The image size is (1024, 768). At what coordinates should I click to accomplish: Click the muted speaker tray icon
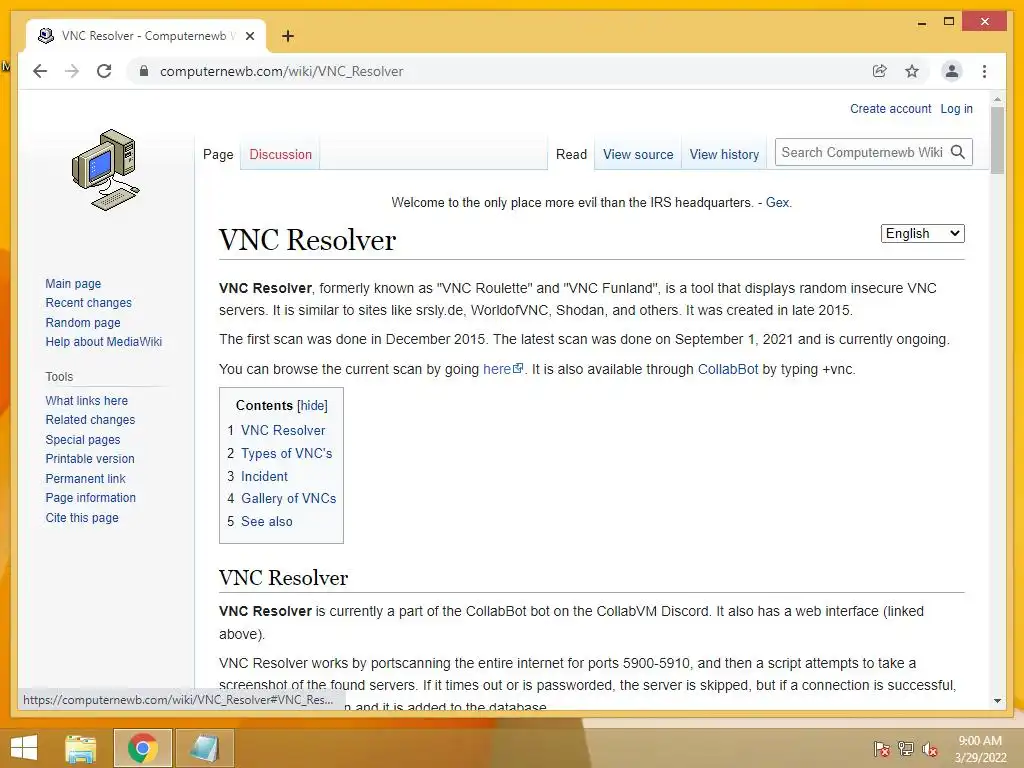930,748
